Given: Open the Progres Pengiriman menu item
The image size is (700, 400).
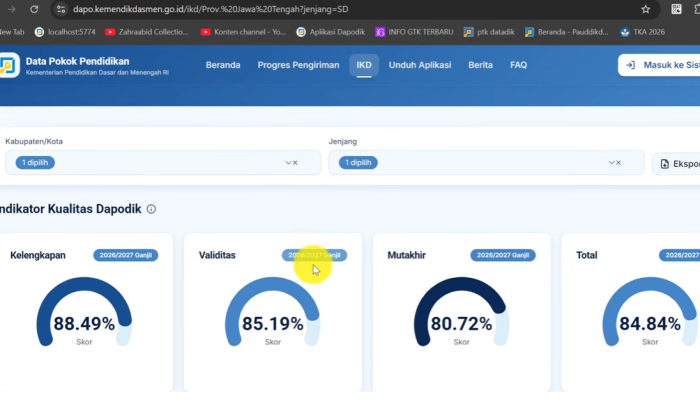Looking at the screenshot, I should [x=298, y=65].
